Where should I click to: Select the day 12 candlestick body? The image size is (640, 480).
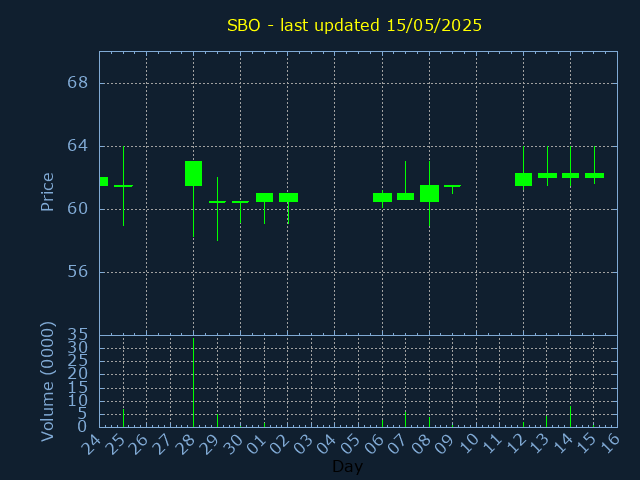(523, 180)
